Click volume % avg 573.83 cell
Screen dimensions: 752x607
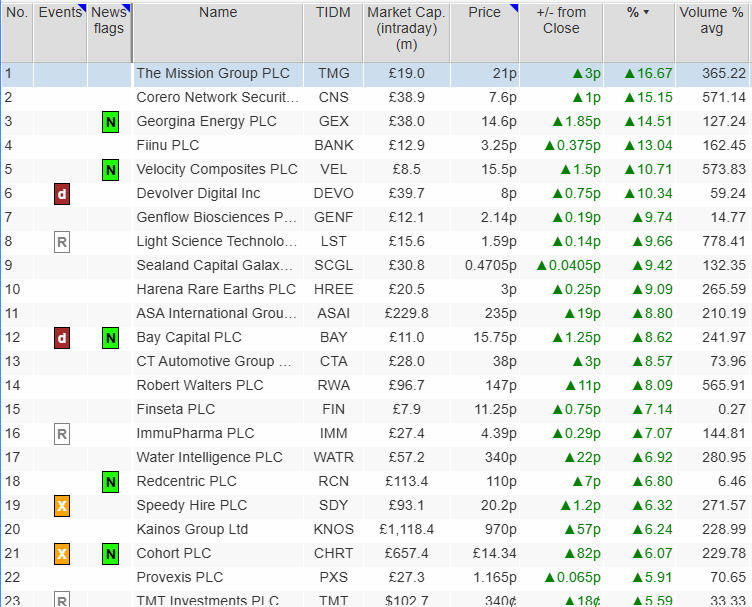pyautogui.click(x=711, y=169)
